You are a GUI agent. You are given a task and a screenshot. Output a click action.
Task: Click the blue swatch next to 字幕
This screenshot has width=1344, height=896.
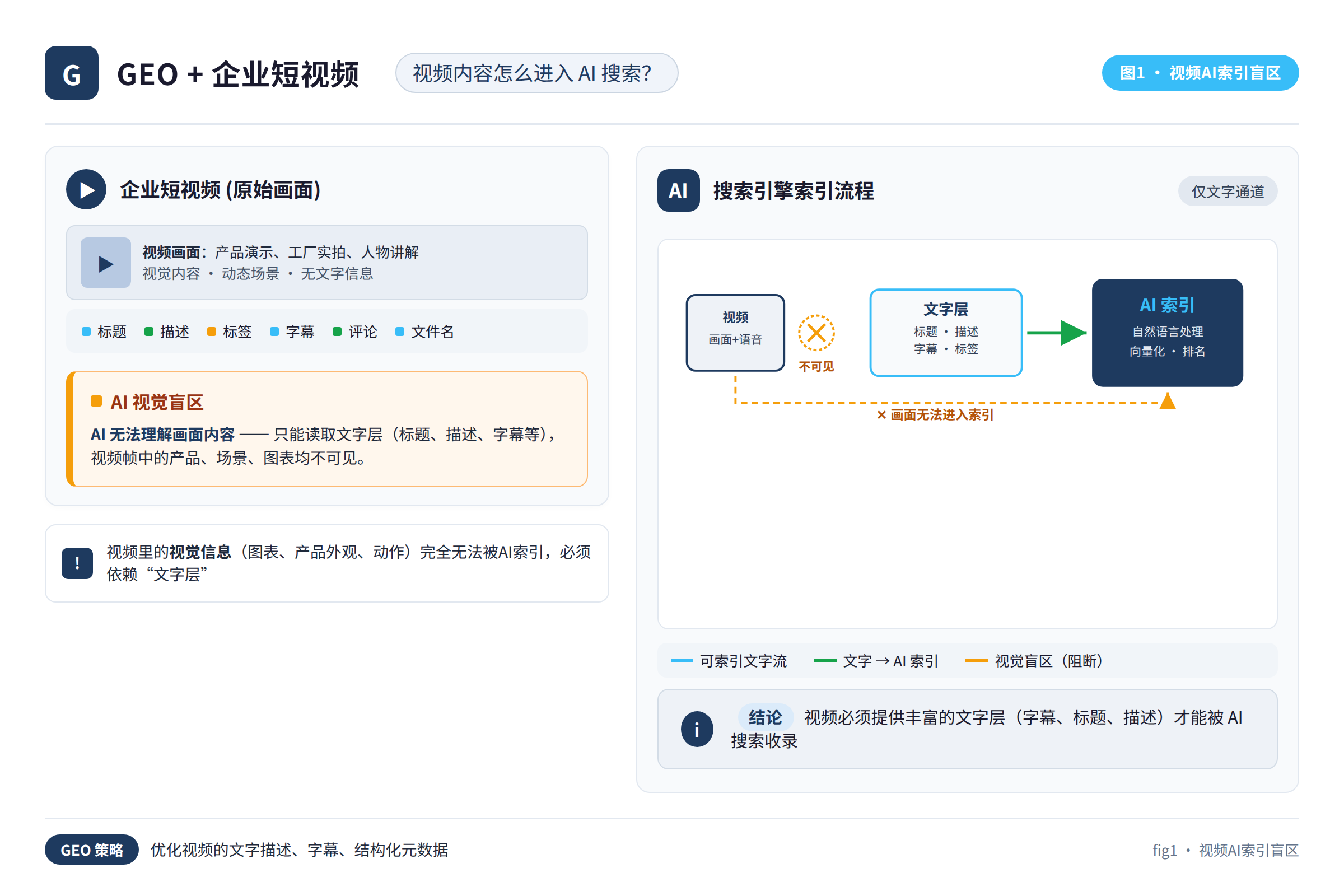point(274,332)
